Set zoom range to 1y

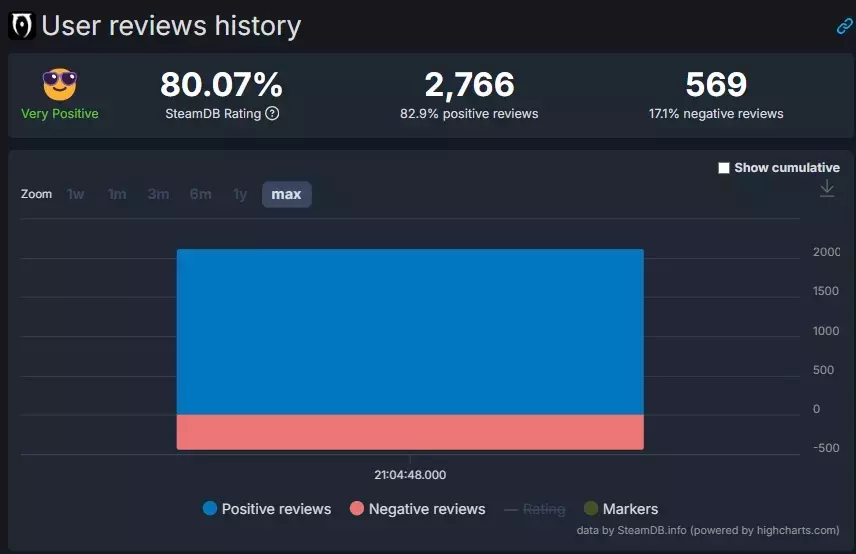coord(240,194)
